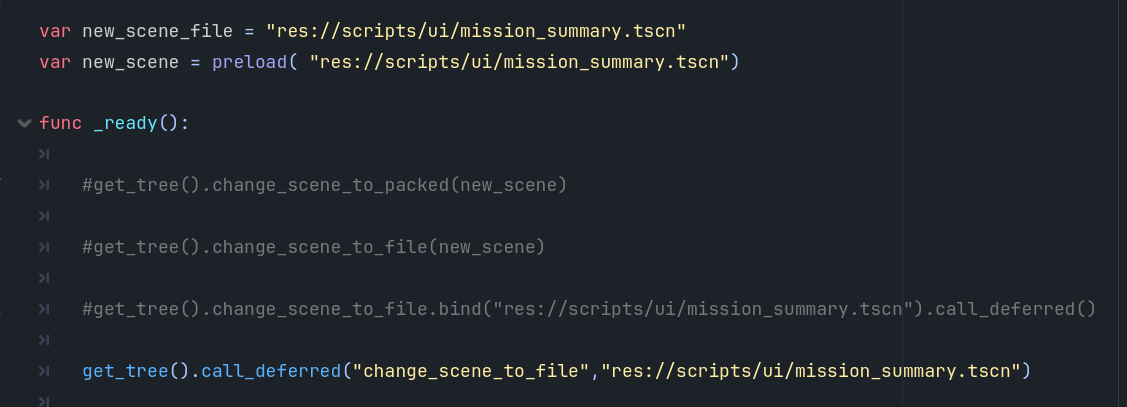Image resolution: width=1127 pixels, height=407 pixels.
Task: Click the var keyword before new_scene
Action: pyautogui.click(x=54, y=62)
